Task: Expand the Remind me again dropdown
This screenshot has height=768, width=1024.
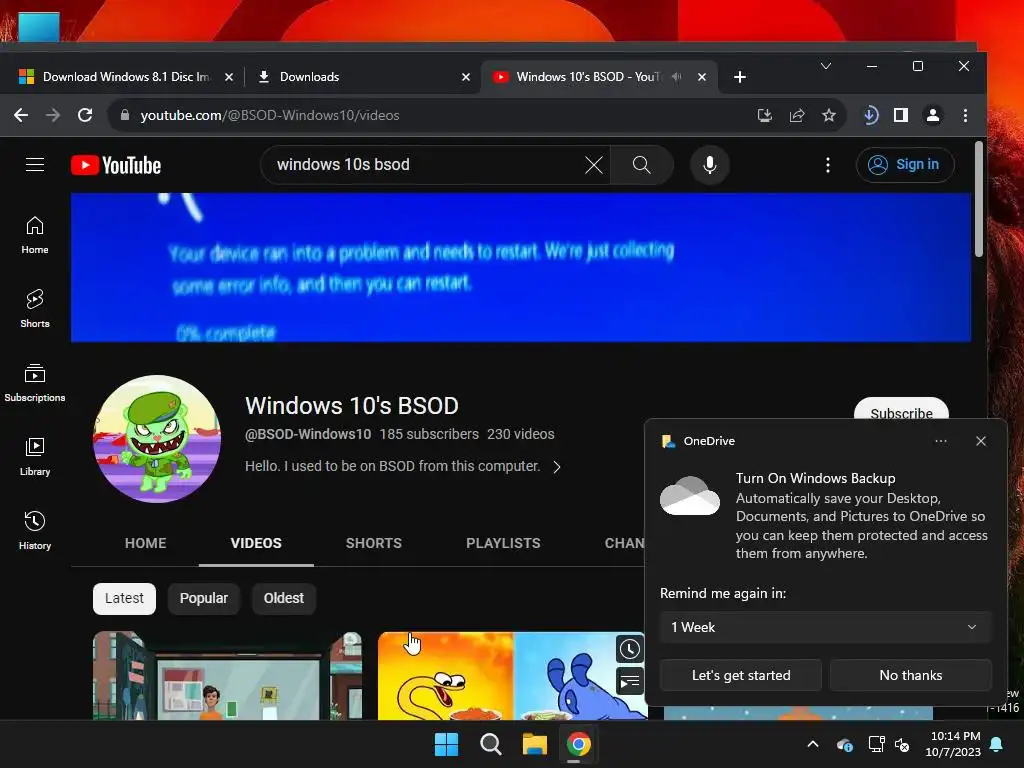Action: 825,628
